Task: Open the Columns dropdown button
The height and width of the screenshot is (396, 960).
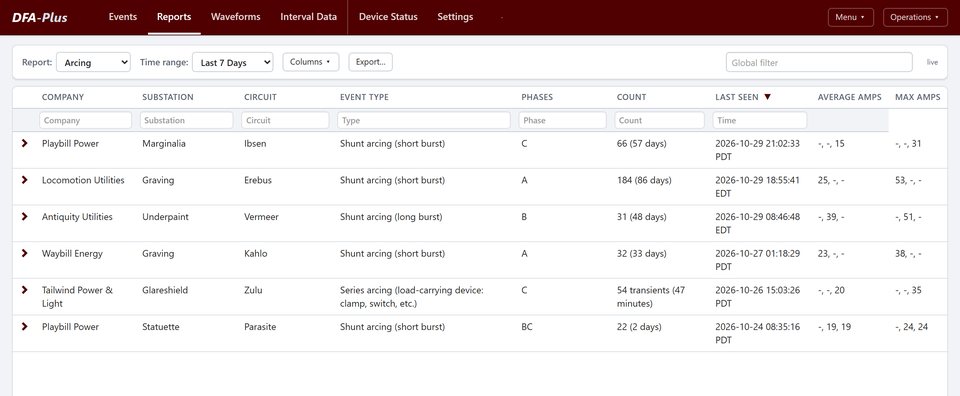Action: tap(310, 62)
